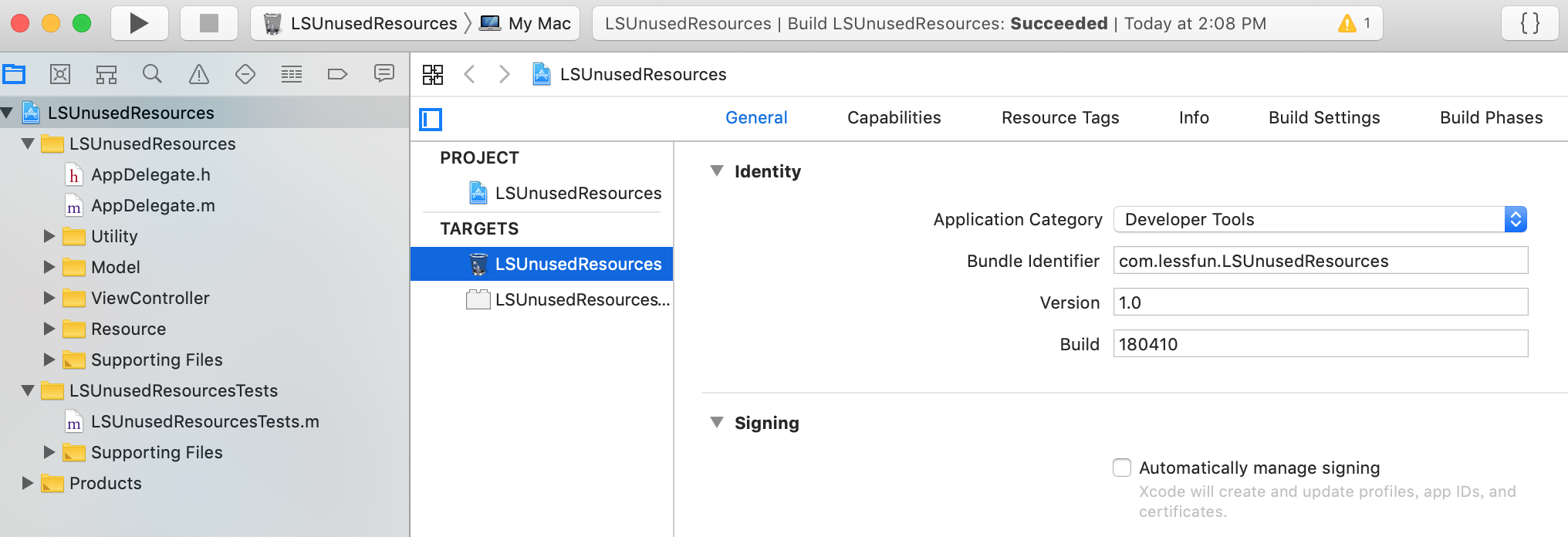This screenshot has width=1568, height=537.
Task: Enable Automatically manage signing
Action: 1122,468
